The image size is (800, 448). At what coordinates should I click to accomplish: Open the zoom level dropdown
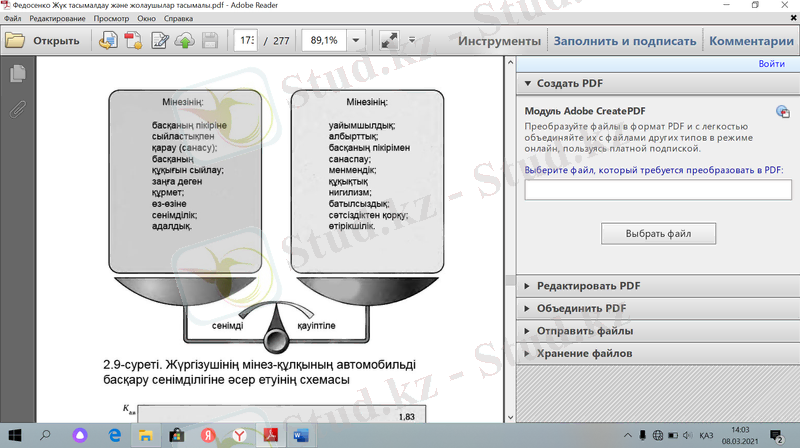tap(357, 41)
